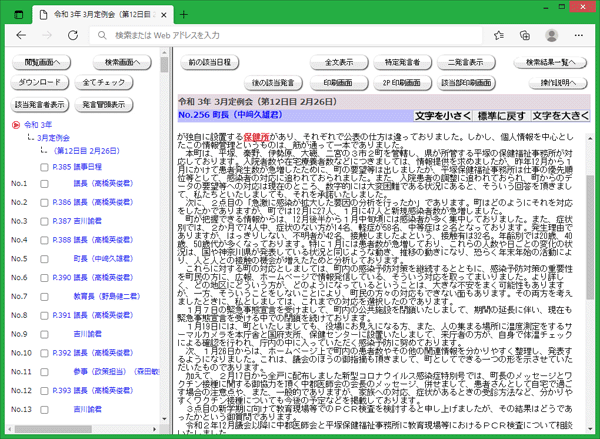Open the tab actions menu icon
Screen dimensions: 600x439
[18, 15]
